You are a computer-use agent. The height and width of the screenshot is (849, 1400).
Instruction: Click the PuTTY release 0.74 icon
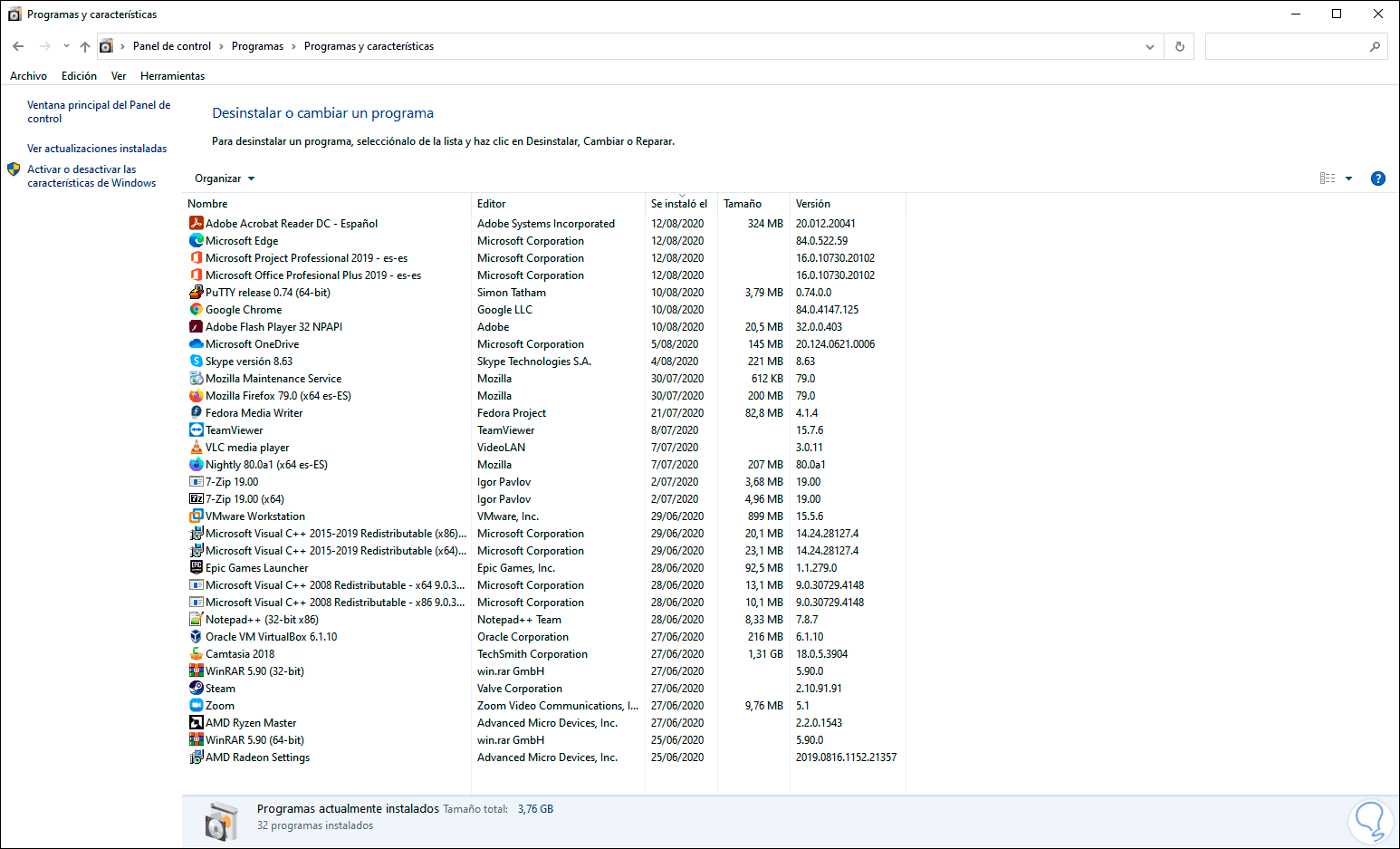[196, 292]
